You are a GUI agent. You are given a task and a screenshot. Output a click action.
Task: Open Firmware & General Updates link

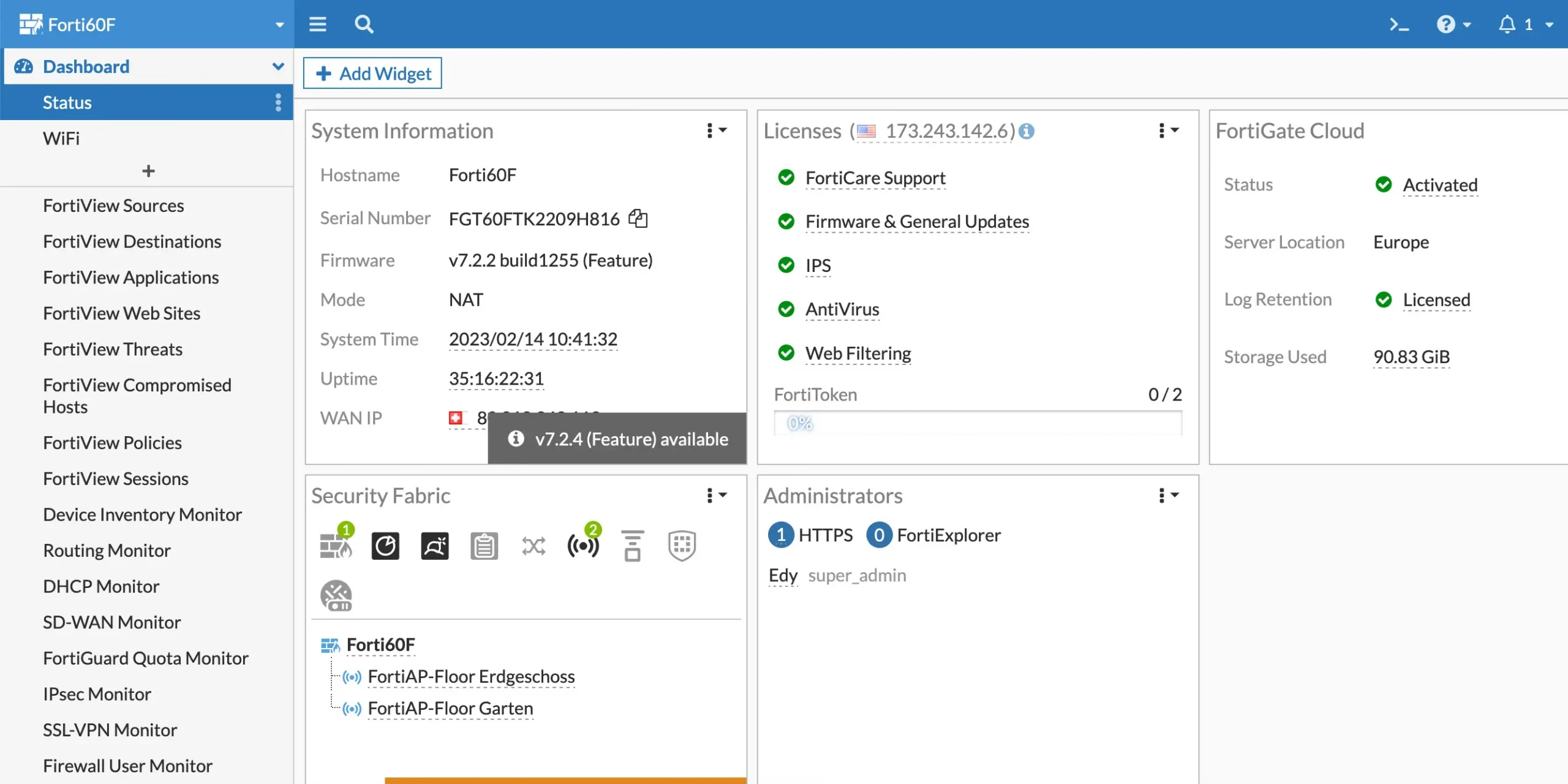(x=917, y=222)
